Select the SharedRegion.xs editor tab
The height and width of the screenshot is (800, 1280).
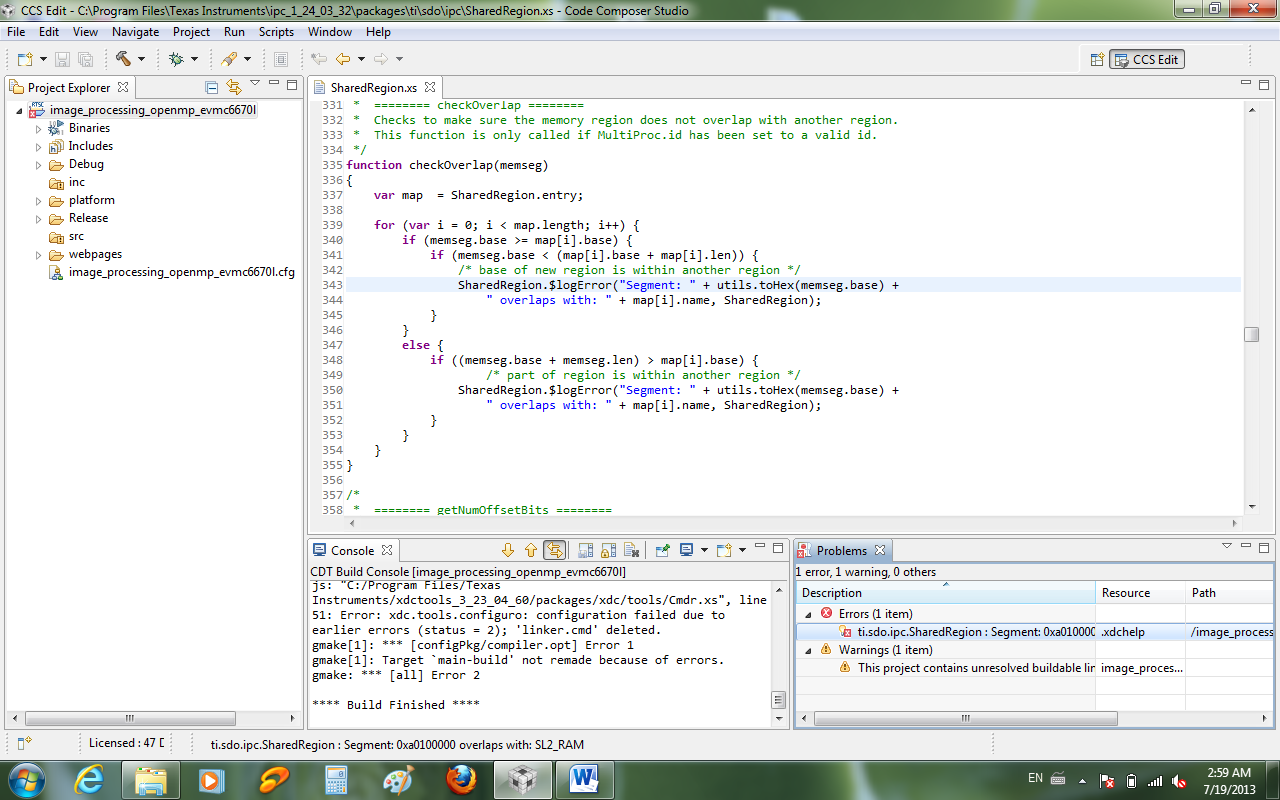point(373,88)
